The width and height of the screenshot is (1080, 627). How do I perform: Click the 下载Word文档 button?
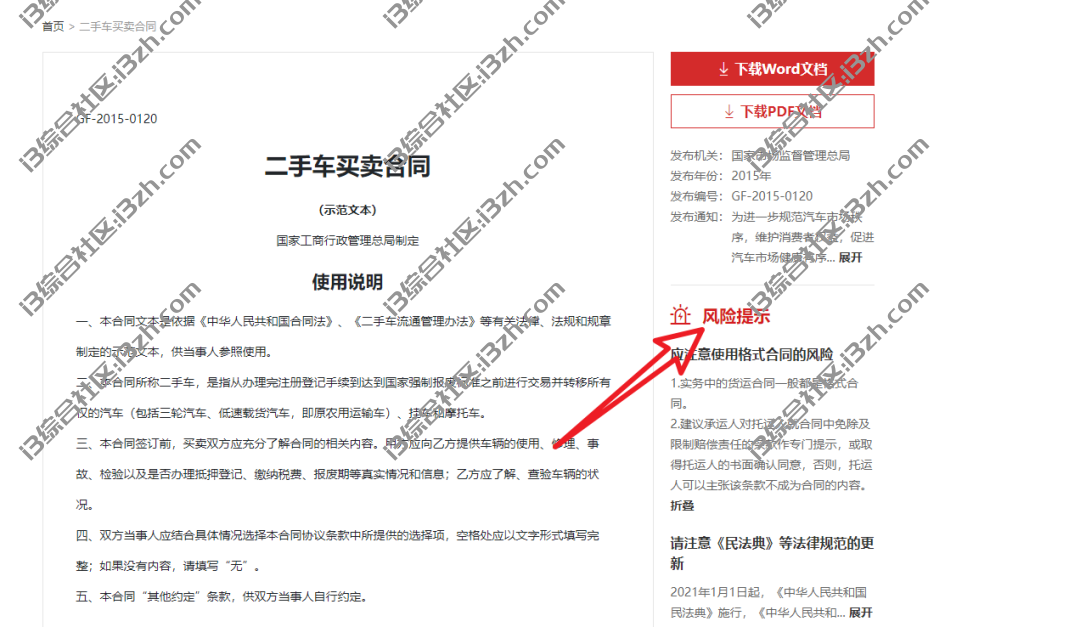(772, 69)
